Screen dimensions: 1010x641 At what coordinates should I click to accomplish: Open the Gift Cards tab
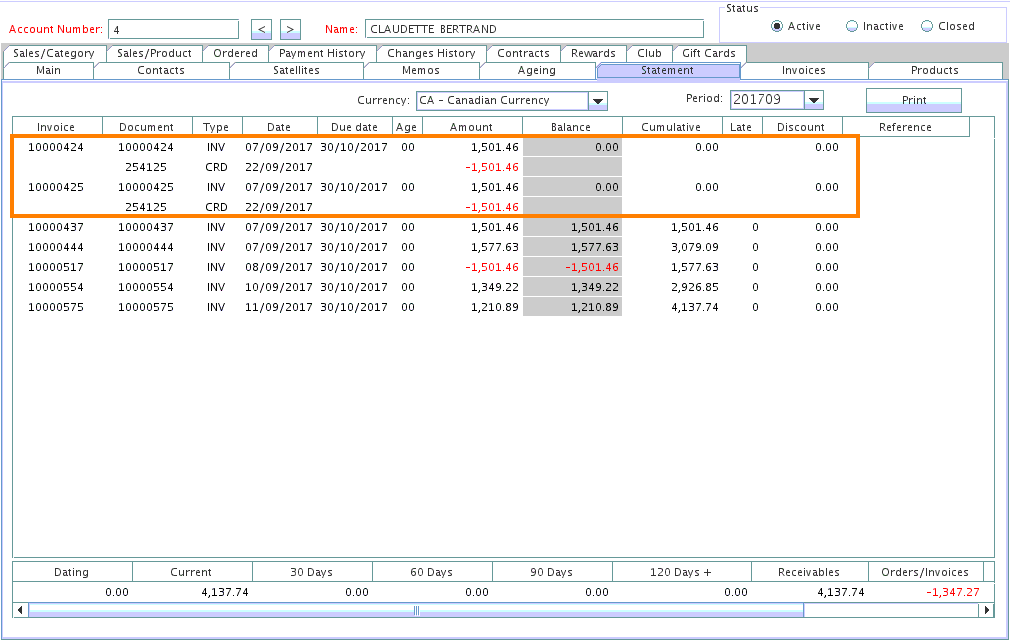709,53
